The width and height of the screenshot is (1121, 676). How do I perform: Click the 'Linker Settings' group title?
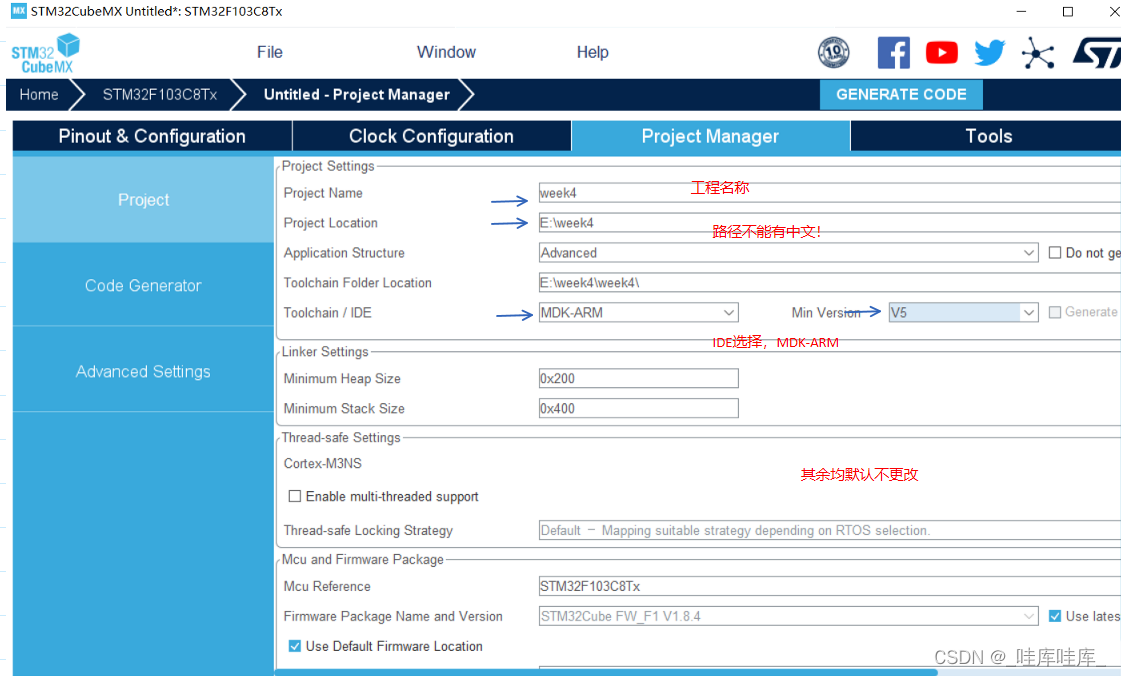pyautogui.click(x=325, y=352)
